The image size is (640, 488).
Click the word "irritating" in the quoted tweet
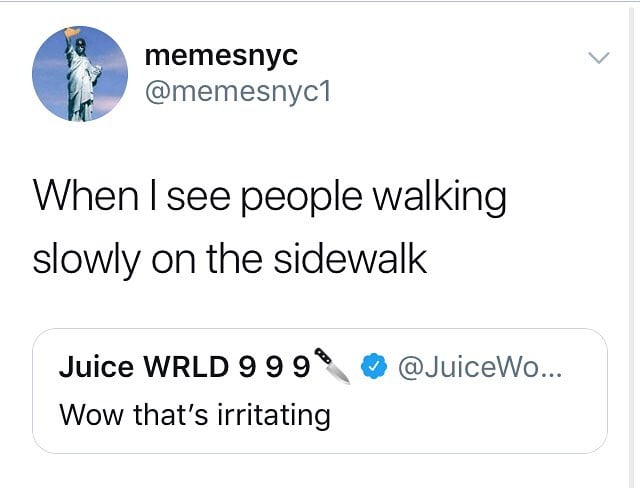(273, 415)
